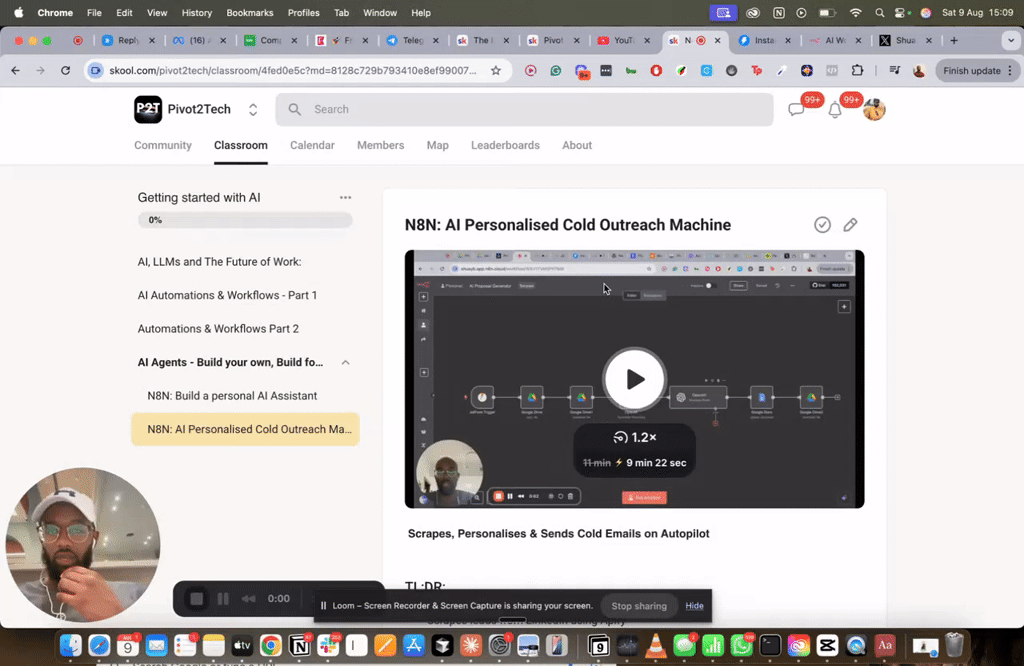Open the Chrome profile avatar
The image size is (1024, 666).
[x=919, y=71]
